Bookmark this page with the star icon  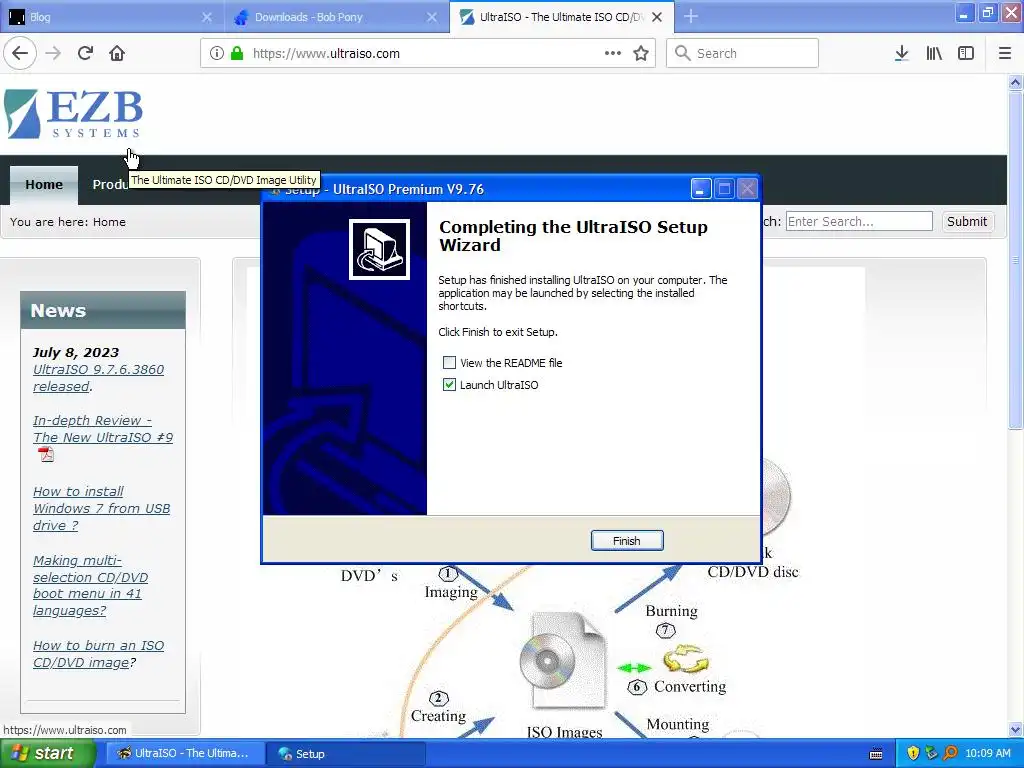point(641,54)
